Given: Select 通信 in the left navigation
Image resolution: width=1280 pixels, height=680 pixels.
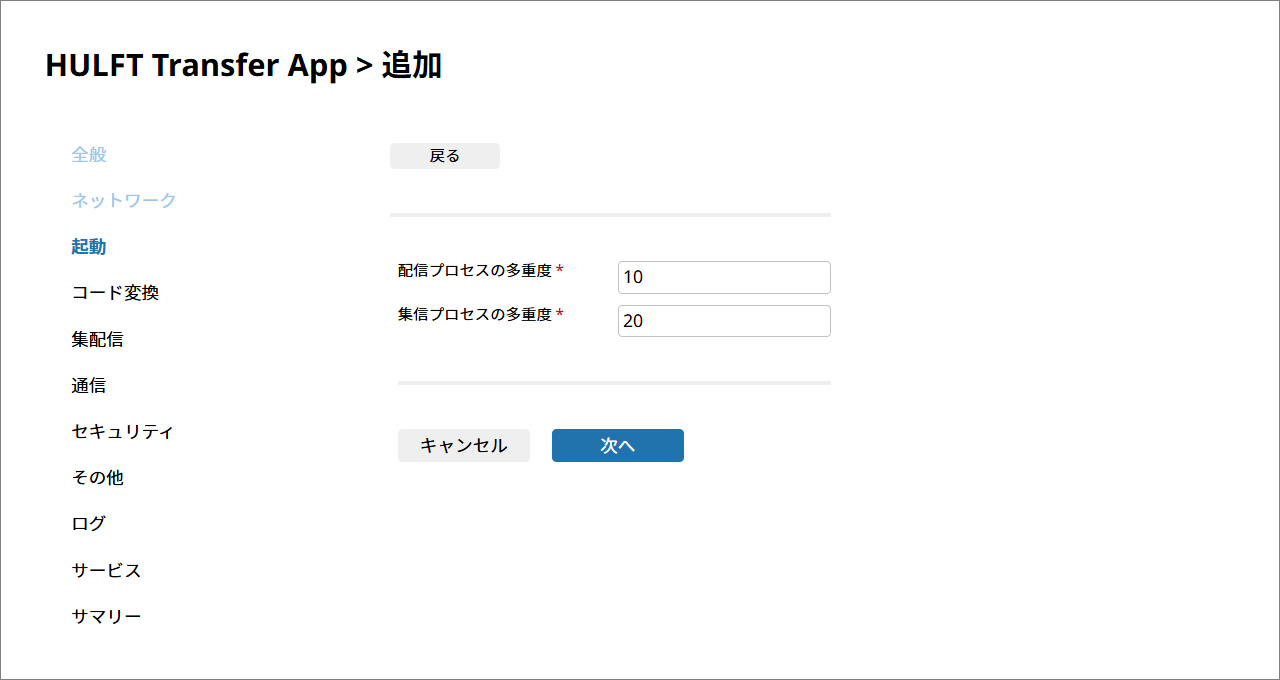Looking at the screenshot, I should click(x=89, y=385).
